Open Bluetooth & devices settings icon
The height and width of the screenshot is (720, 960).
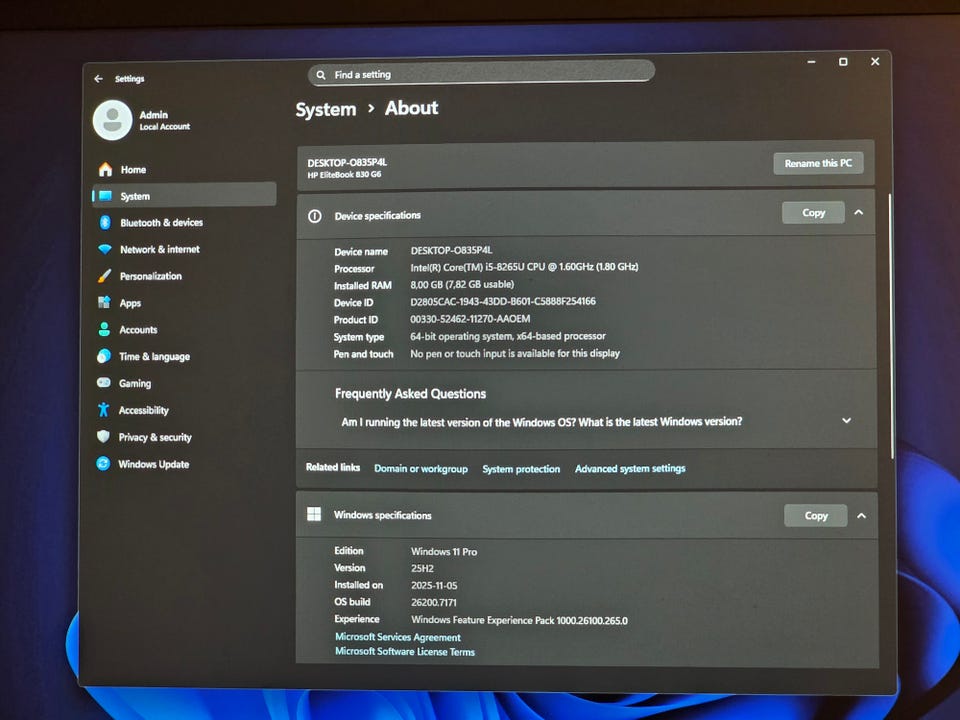point(105,223)
